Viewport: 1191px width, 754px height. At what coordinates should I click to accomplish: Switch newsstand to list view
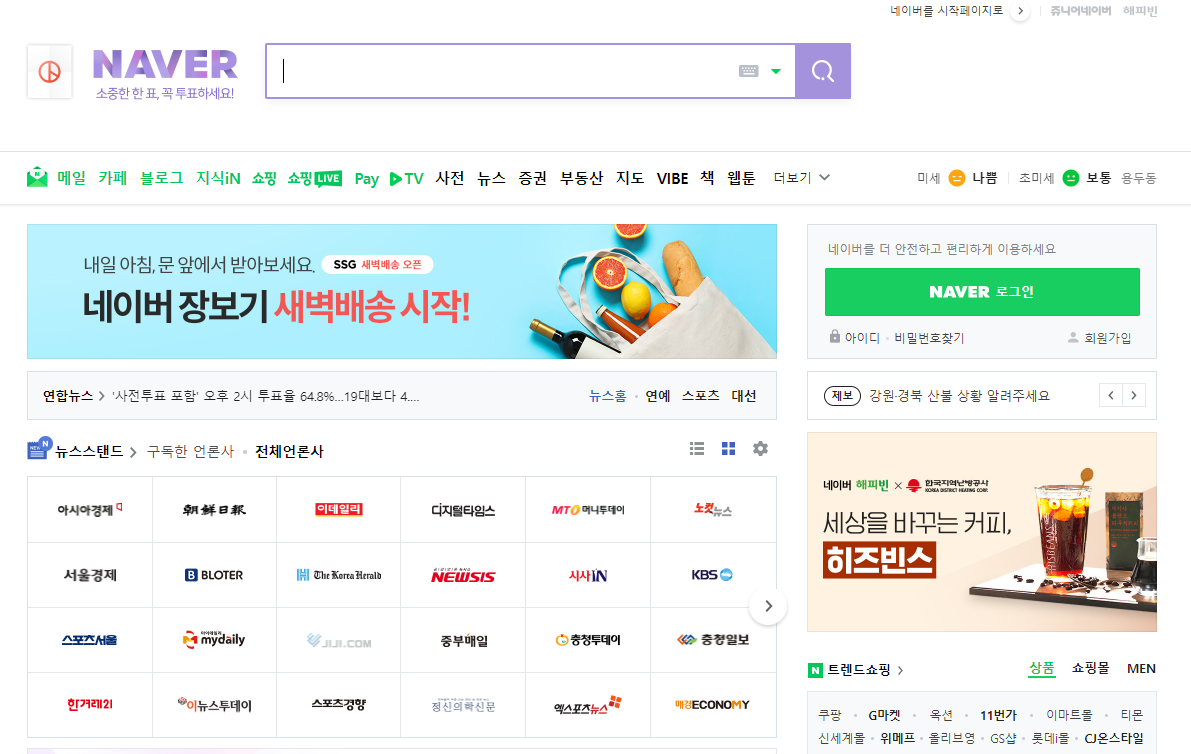click(697, 449)
